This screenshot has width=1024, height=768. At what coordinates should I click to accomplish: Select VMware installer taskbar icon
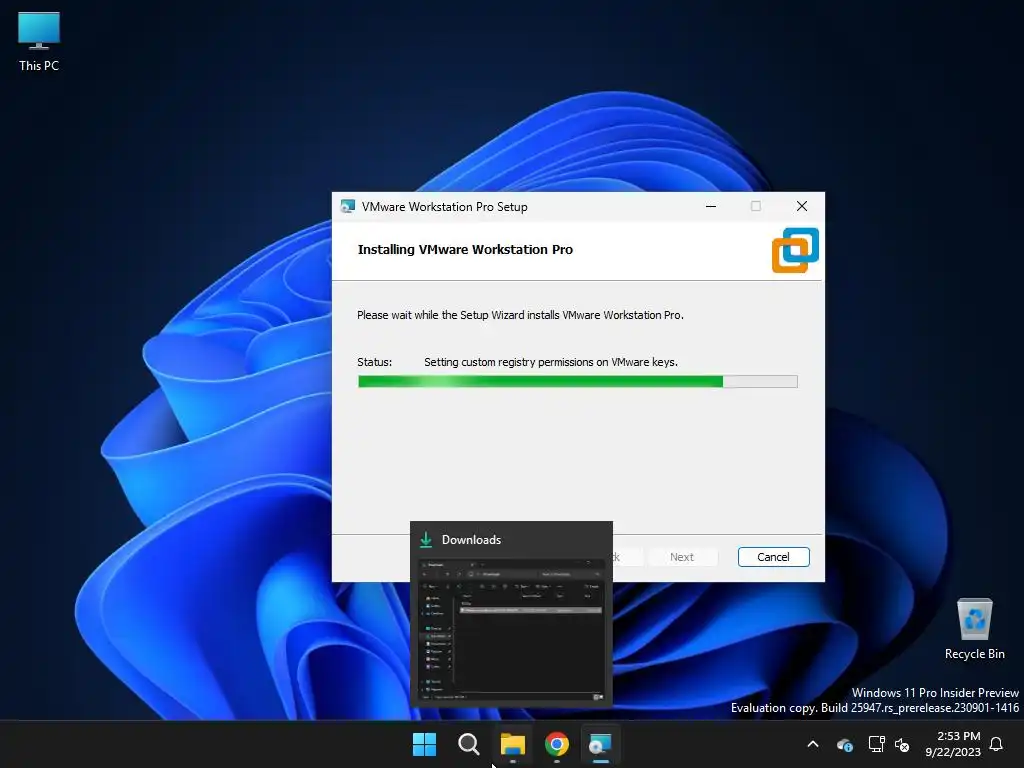coord(600,744)
